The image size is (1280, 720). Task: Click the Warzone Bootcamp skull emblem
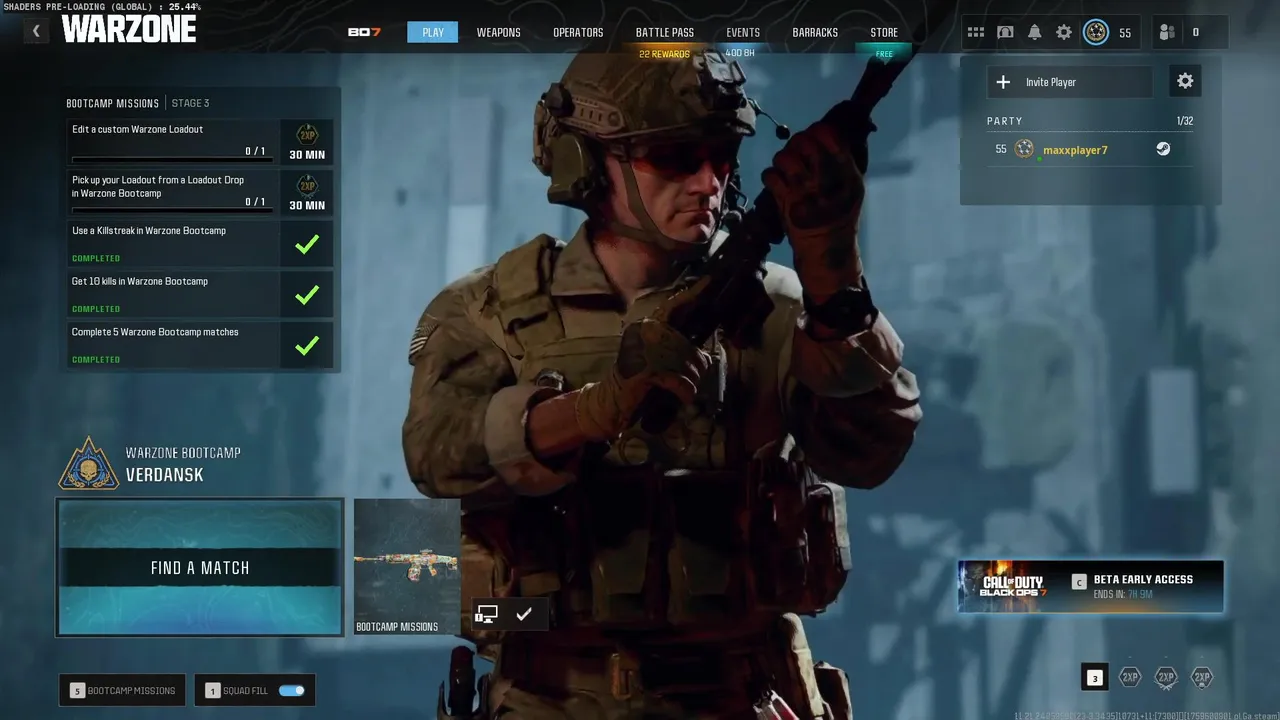pyautogui.click(x=89, y=464)
